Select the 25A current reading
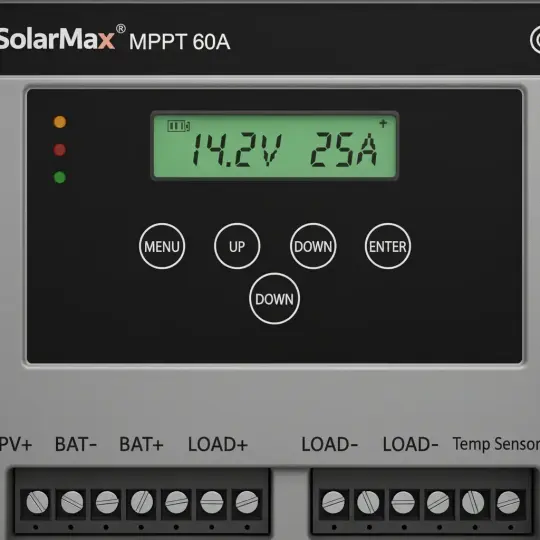The width and height of the screenshot is (540, 540). pos(343,150)
